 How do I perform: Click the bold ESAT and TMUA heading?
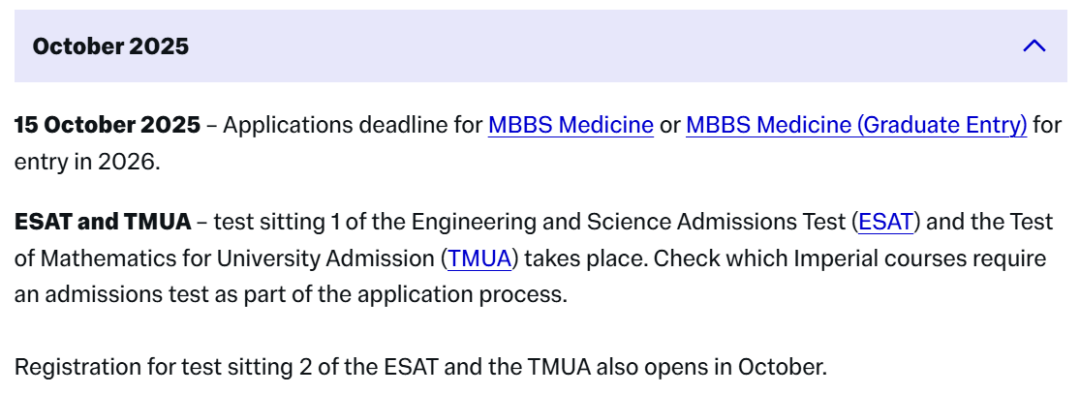(103, 222)
